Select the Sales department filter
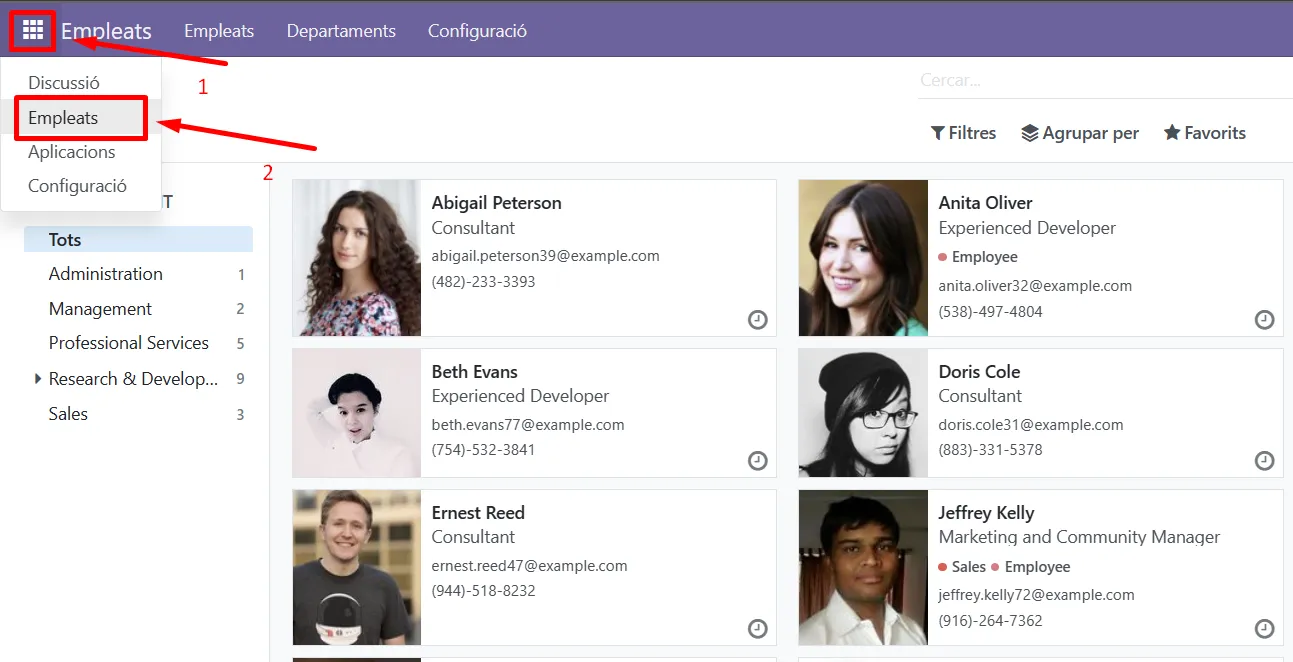This screenshot has width=1293, height=662. tap(68, 414)
